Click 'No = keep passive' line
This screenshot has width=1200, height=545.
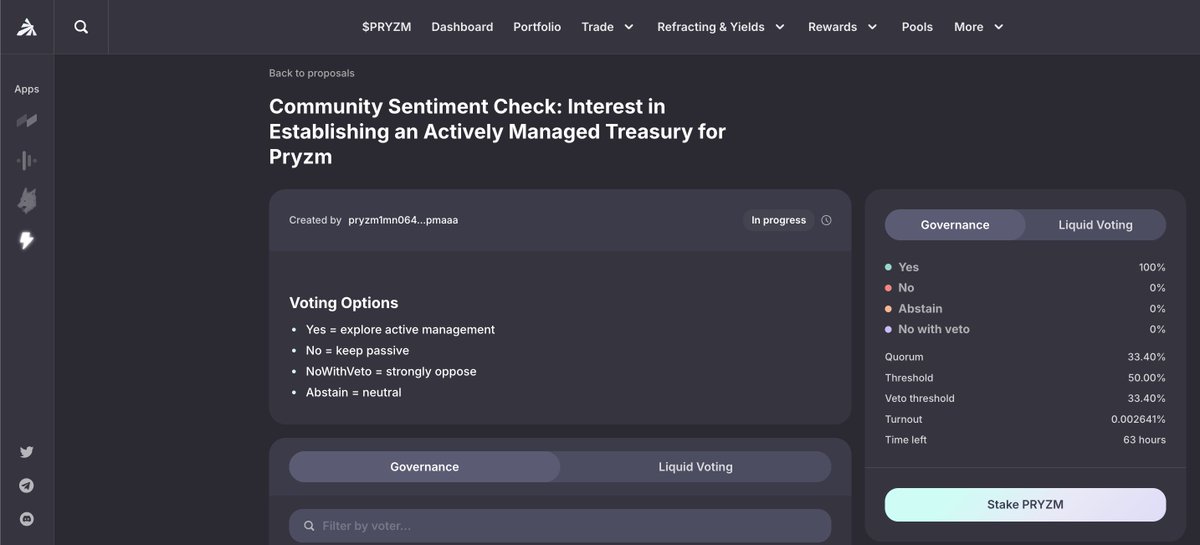[x=357, y=350]
